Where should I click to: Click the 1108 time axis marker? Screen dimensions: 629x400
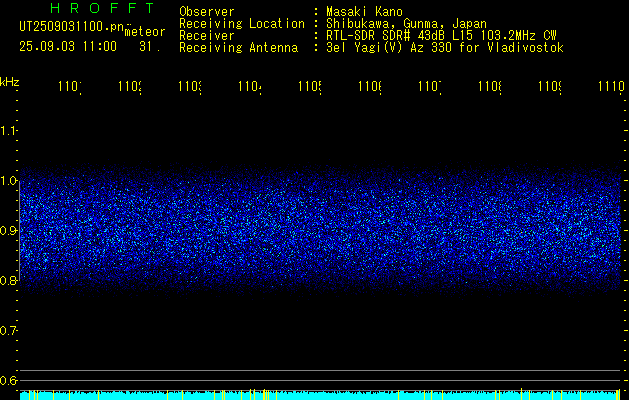pos(490,87)
